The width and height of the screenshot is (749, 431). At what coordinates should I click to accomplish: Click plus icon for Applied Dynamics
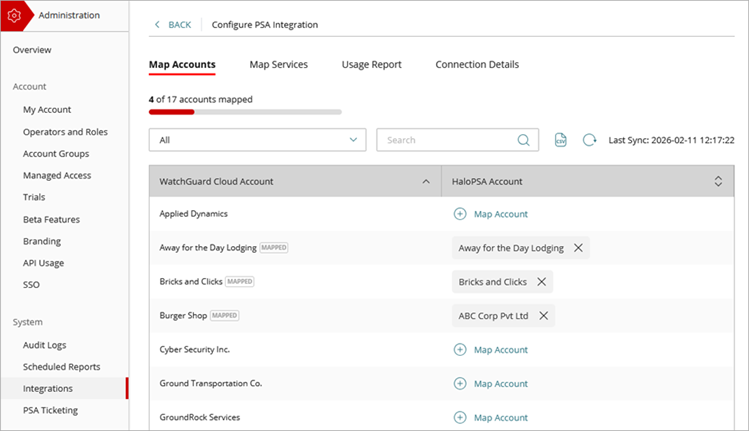coord(460,214)
